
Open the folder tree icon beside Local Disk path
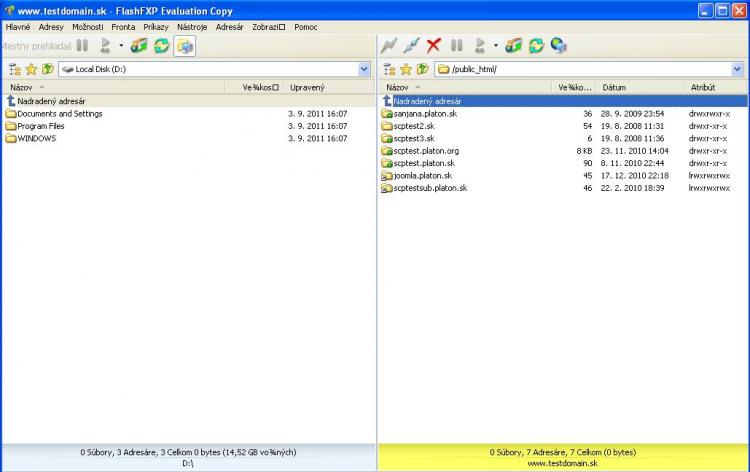pyautogui.click(x=15, y=69)
